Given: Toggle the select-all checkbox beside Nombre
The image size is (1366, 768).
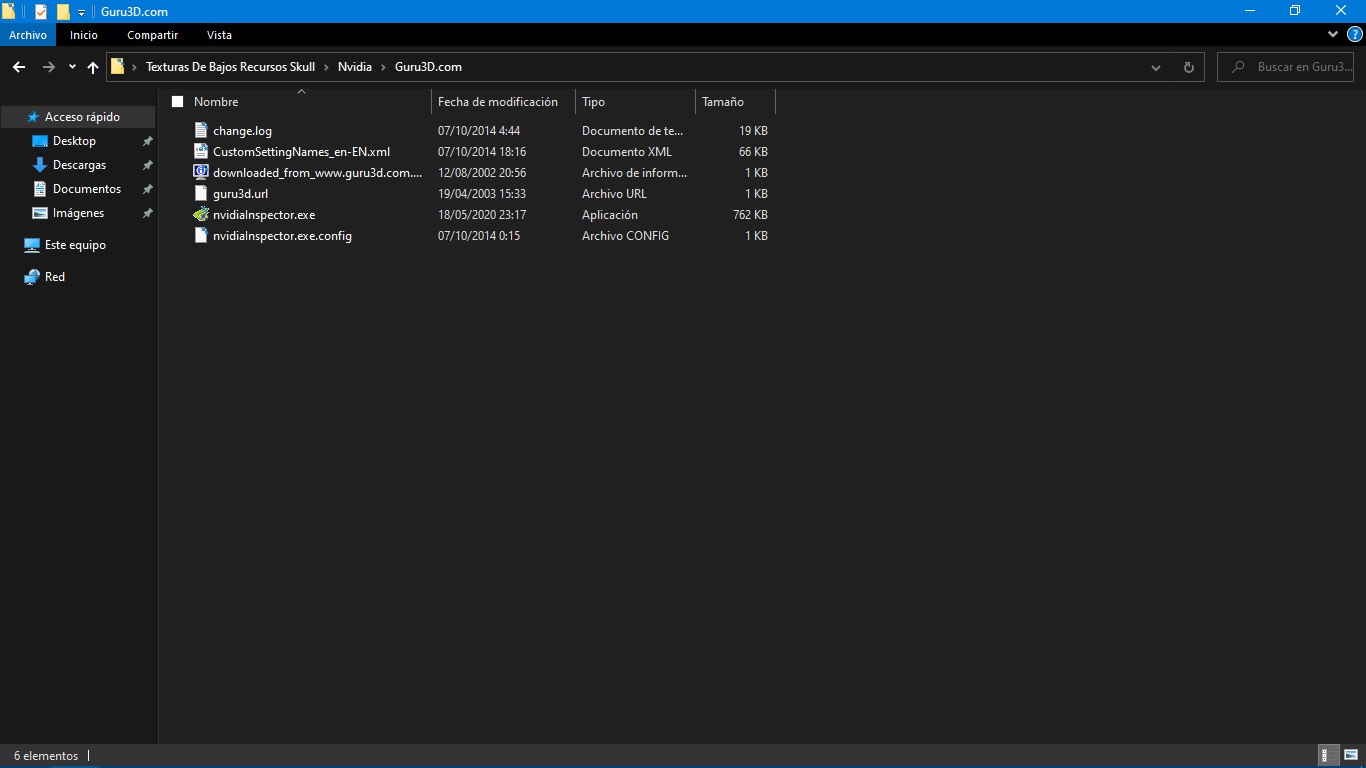Looking at the screenshot, I should click(x=178, y=102).
